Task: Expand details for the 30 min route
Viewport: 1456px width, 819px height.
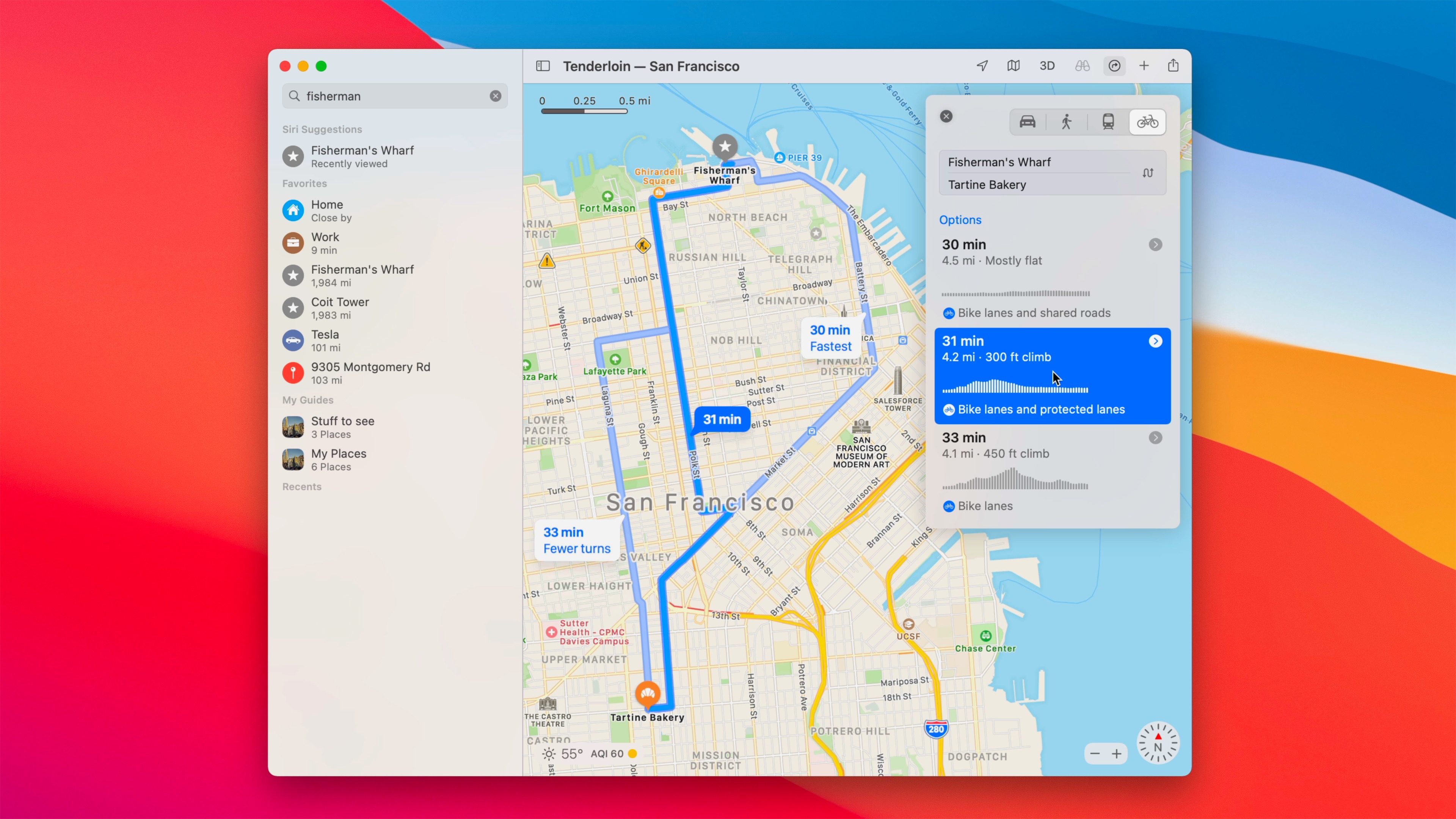Action: [1155, 245]
